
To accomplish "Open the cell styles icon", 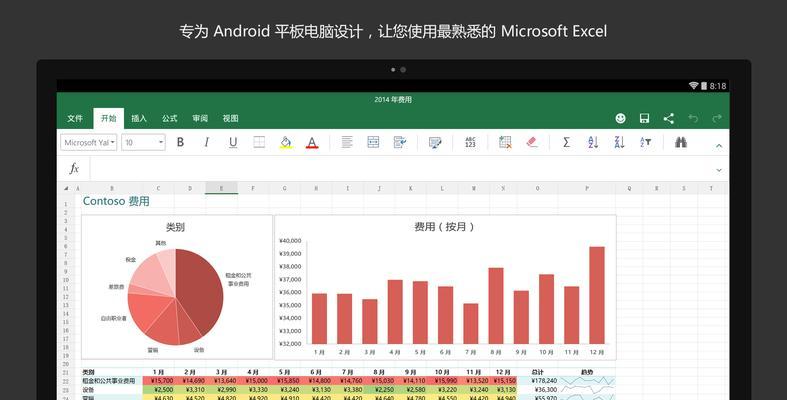I will coord(435,143).
